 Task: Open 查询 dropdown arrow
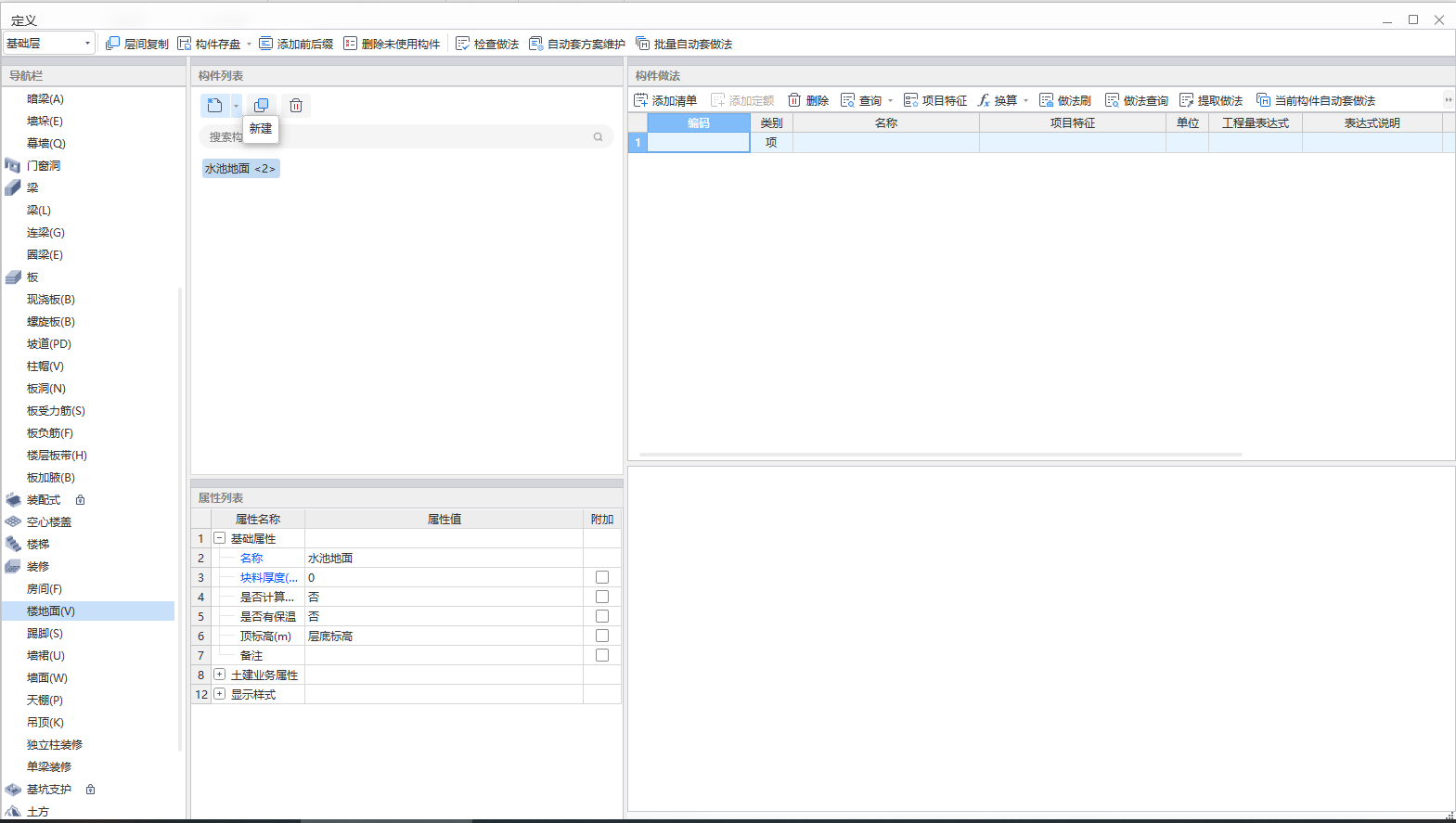[890, 100]
